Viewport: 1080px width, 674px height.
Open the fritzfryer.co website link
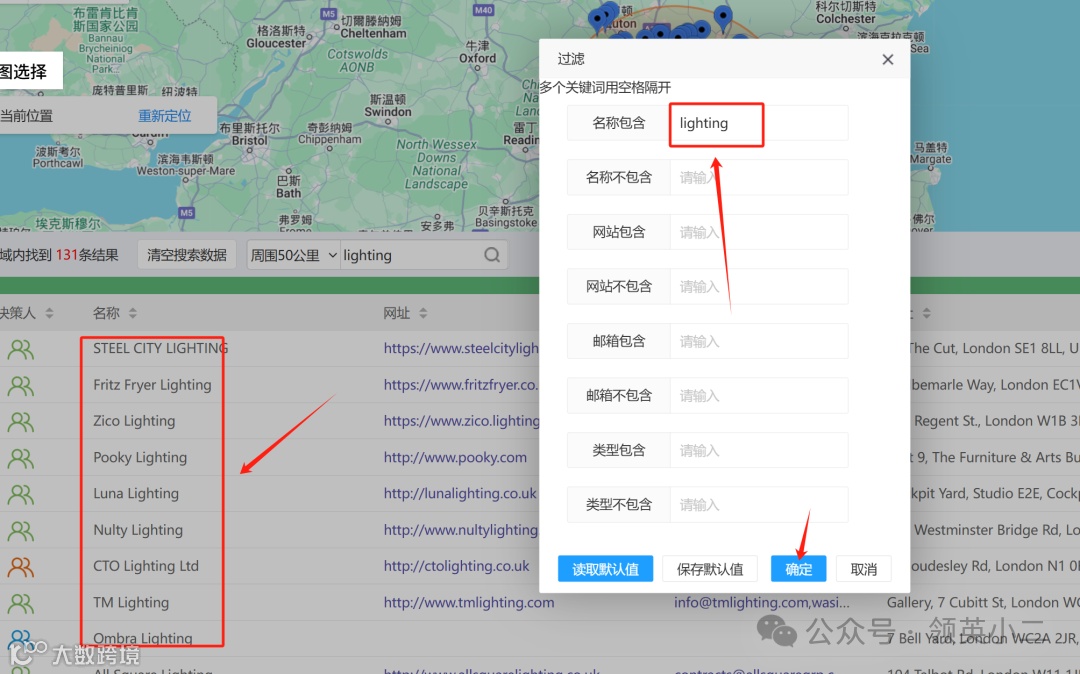[461, 385]
